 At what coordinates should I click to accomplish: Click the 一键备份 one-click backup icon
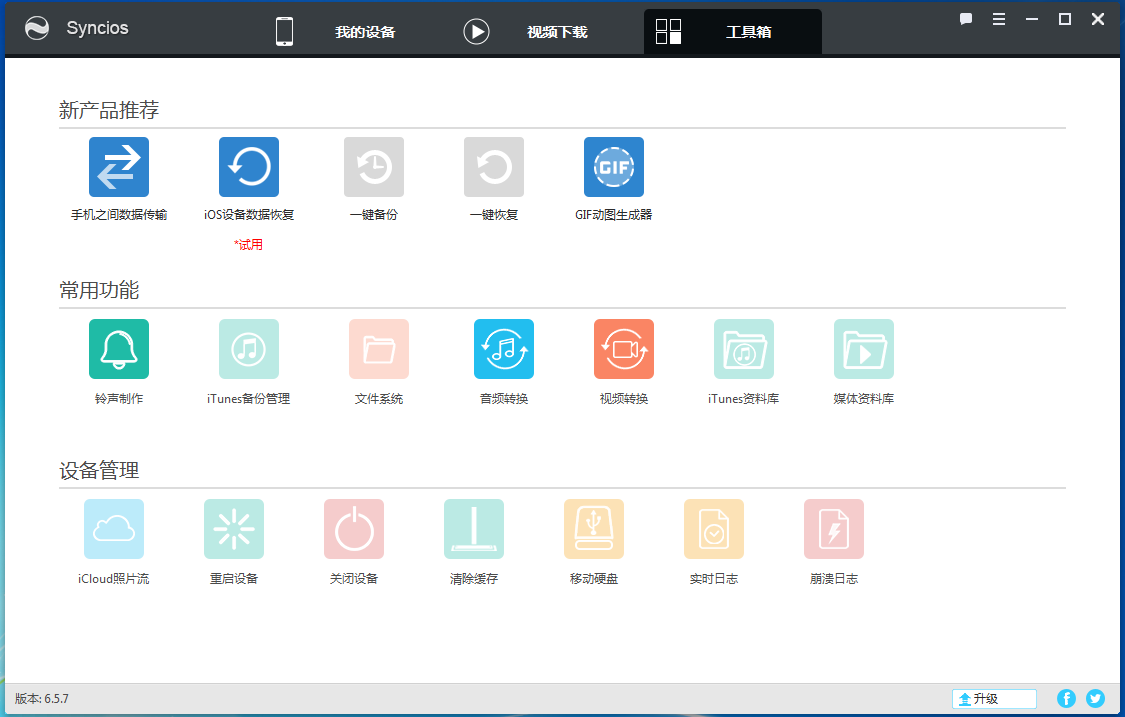pos(374,167)
